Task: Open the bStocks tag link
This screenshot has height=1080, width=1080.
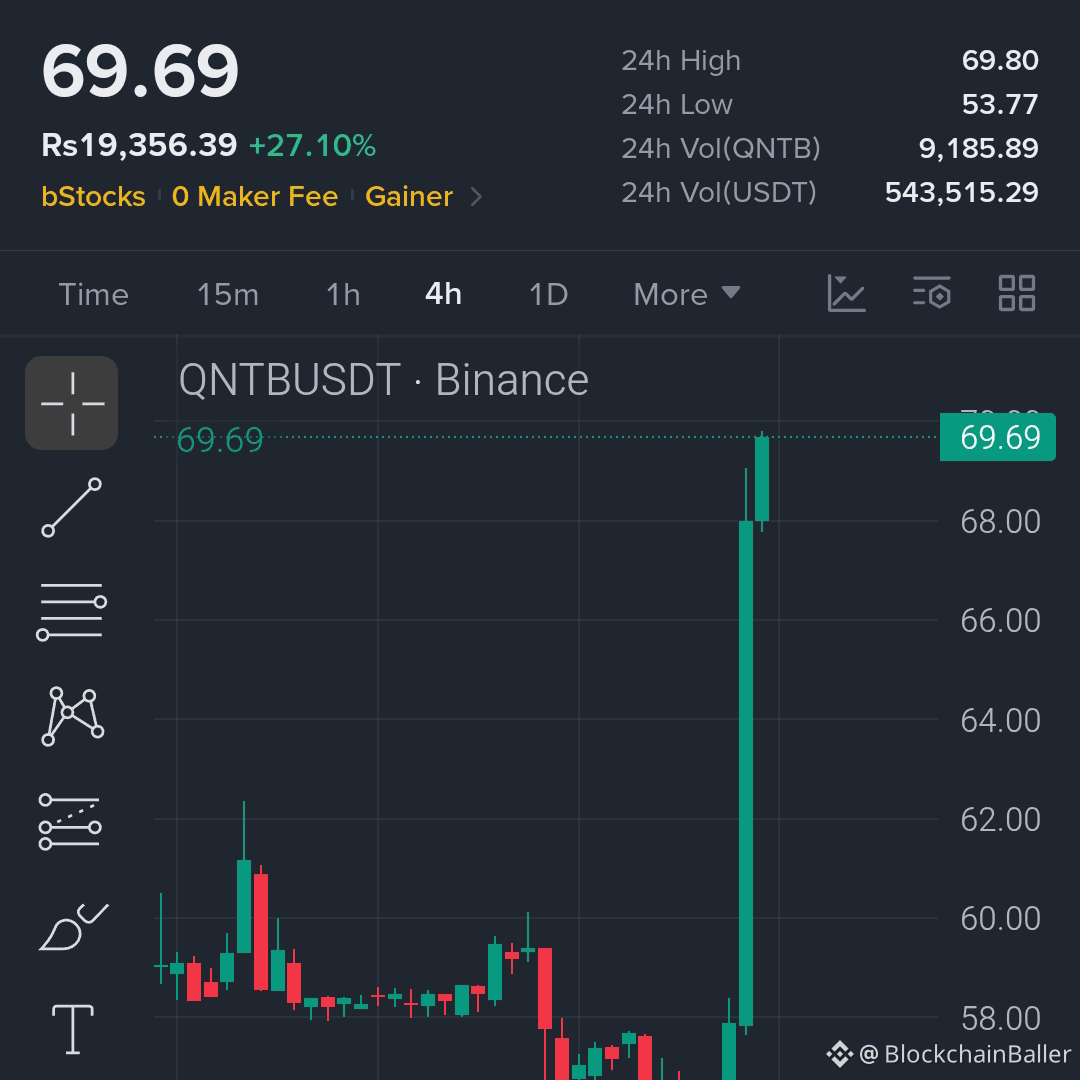Action: click(94, 197)
